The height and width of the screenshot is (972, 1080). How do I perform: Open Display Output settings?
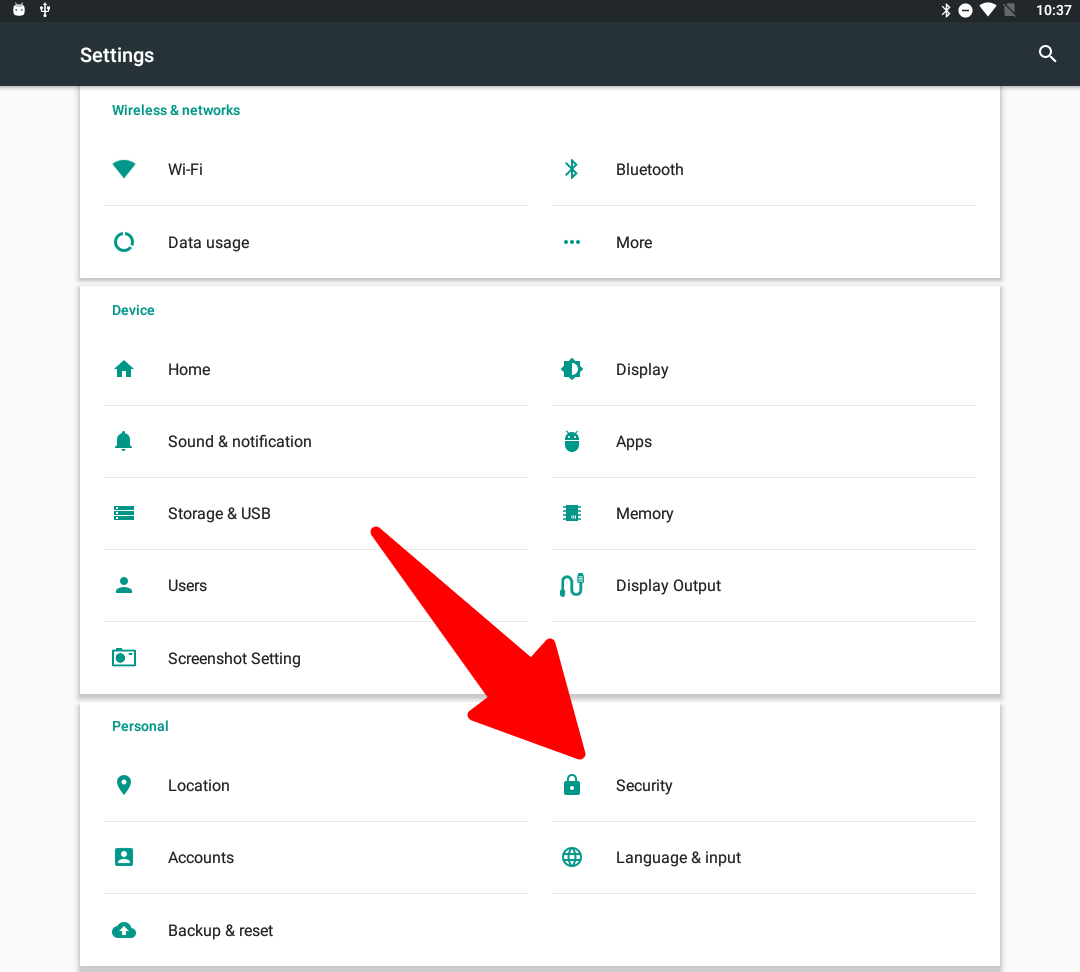pos(764,585)
